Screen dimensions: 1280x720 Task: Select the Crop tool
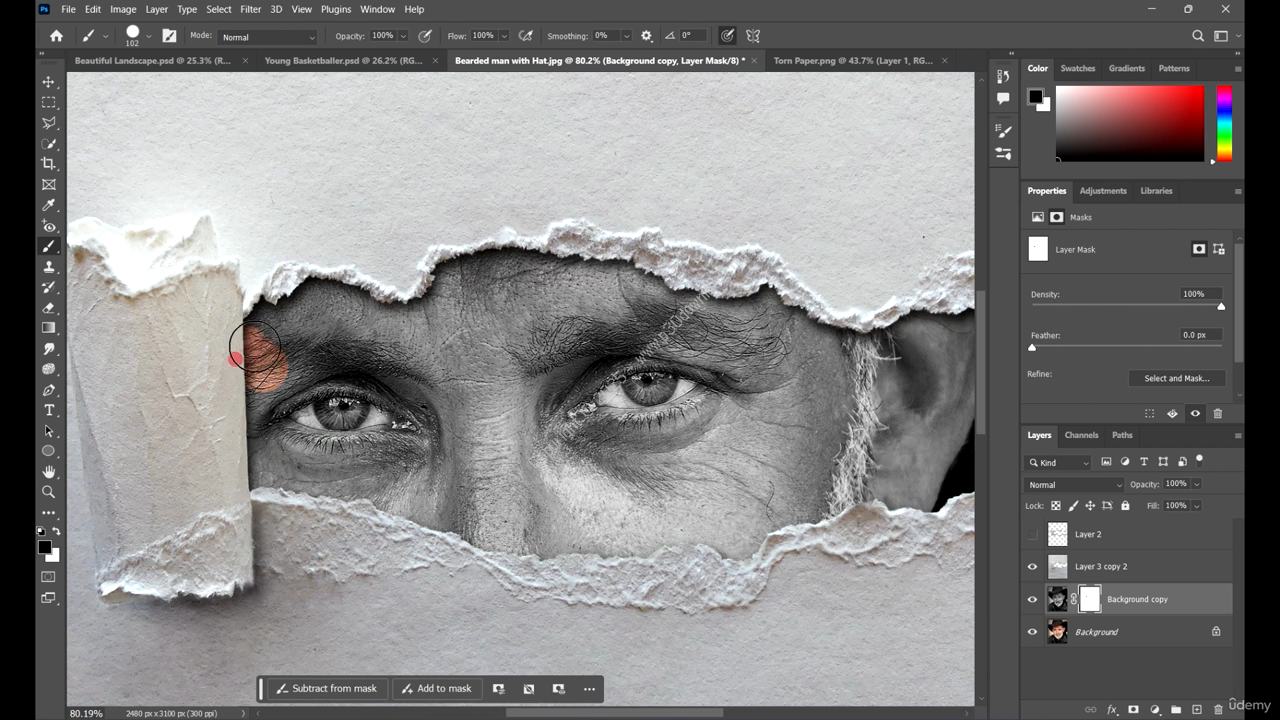[48, 164]
